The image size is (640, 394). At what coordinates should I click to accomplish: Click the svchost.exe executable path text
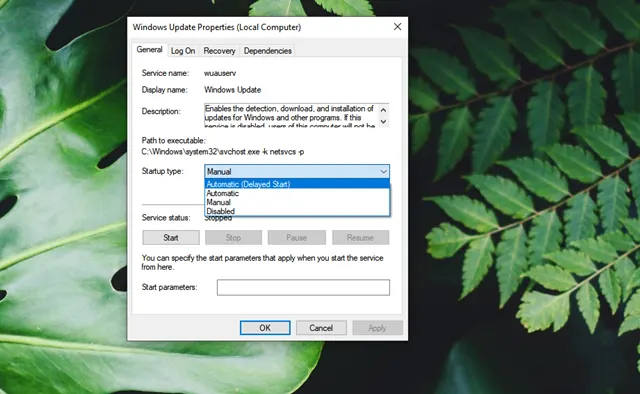tap(223, 152)
